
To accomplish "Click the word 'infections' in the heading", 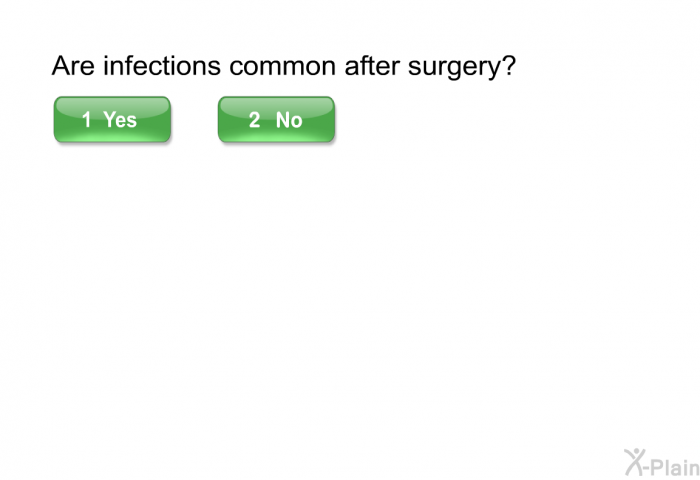I will tap(162, 66).
